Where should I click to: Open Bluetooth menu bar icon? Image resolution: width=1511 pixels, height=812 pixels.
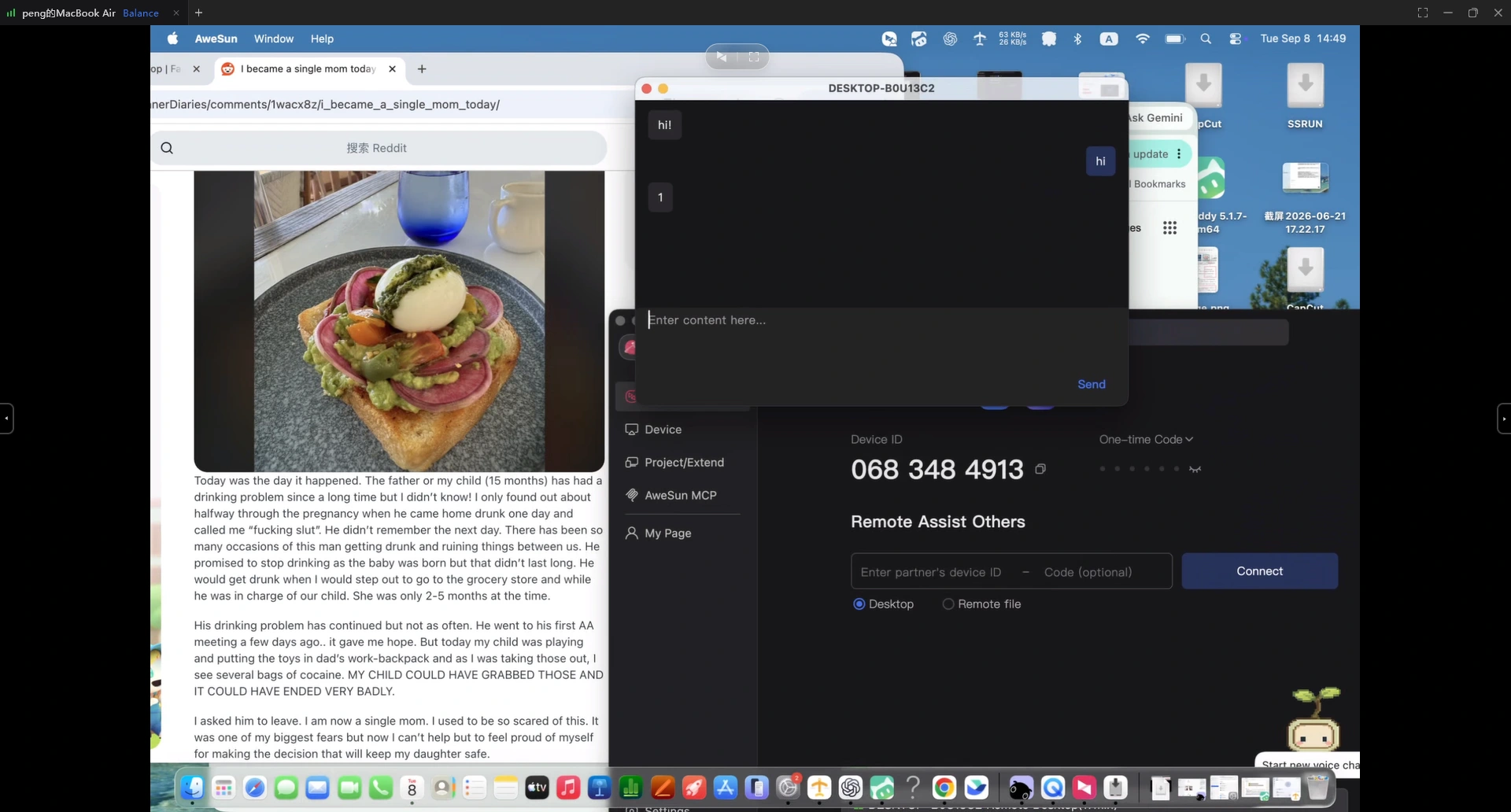coord(1077,39)
